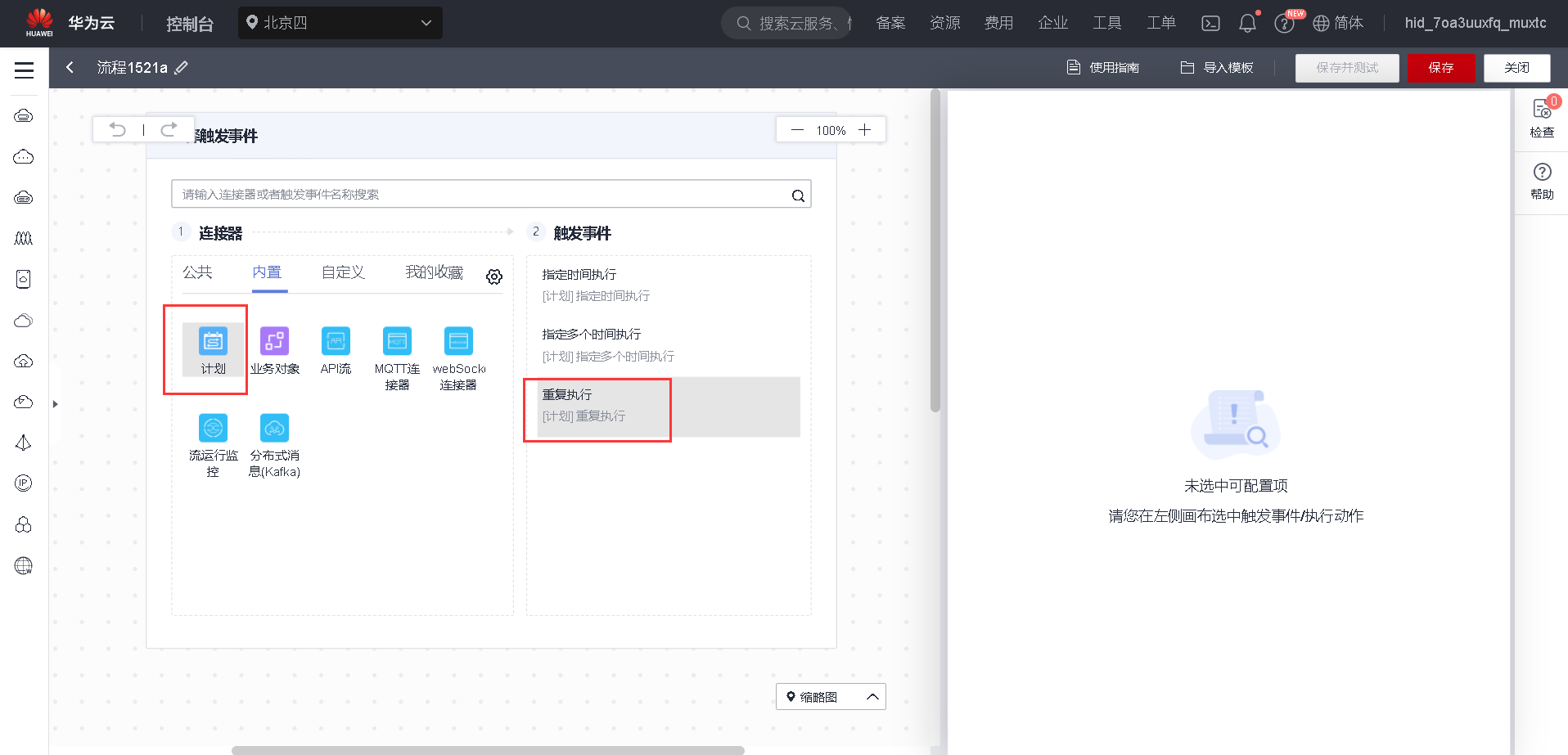Screen dimensions: 1568x755
Task: Switch to the 公共 connector tab
Action: click(x=197, y=272)
